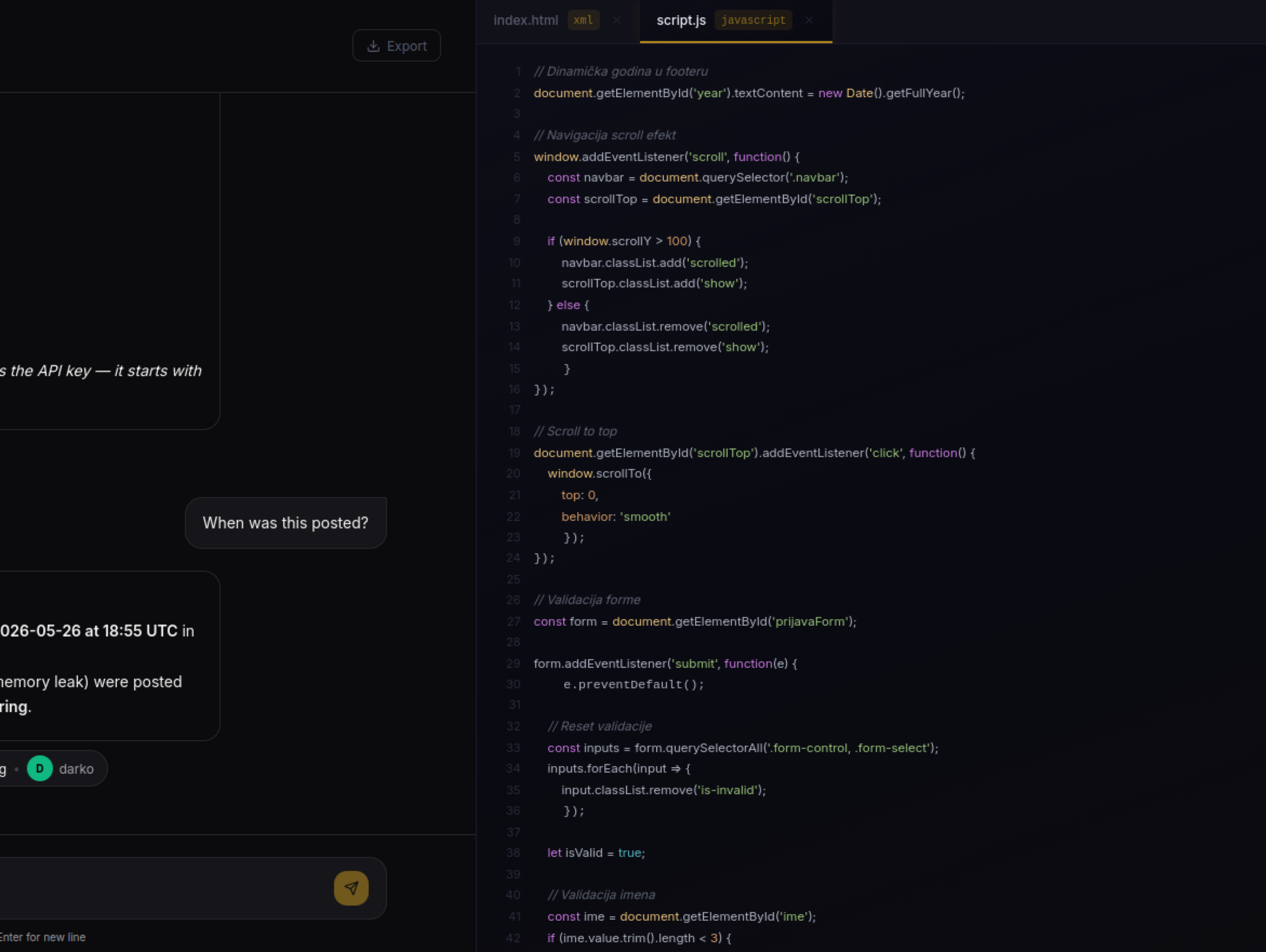
Task: Click the xml language badge
Action: [x=583, y=20]
